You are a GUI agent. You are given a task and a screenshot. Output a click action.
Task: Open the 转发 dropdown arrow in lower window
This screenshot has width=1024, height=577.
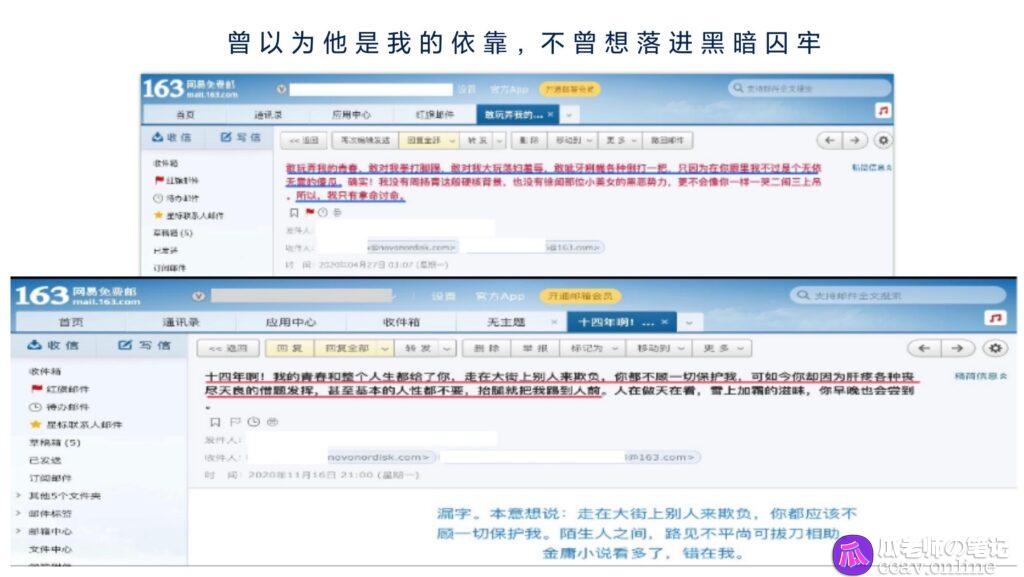pos(447,349)
